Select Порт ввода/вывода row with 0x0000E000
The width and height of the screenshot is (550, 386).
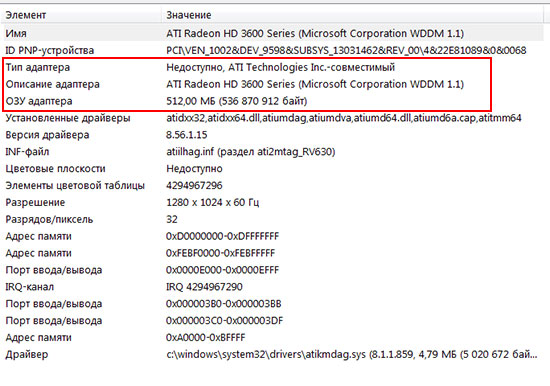pyautogui.click(x=54, y=270)
